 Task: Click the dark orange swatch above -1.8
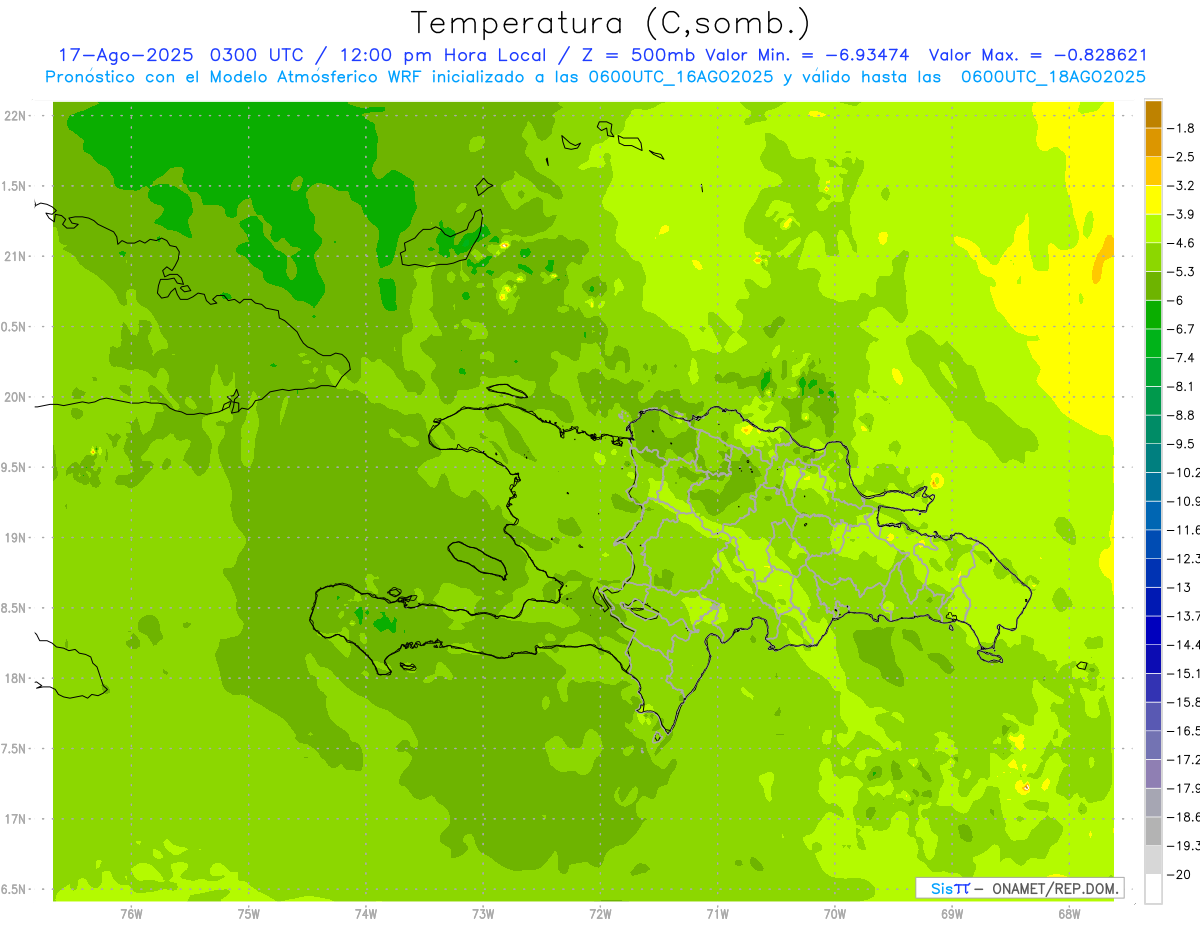tap(1154, 113)
